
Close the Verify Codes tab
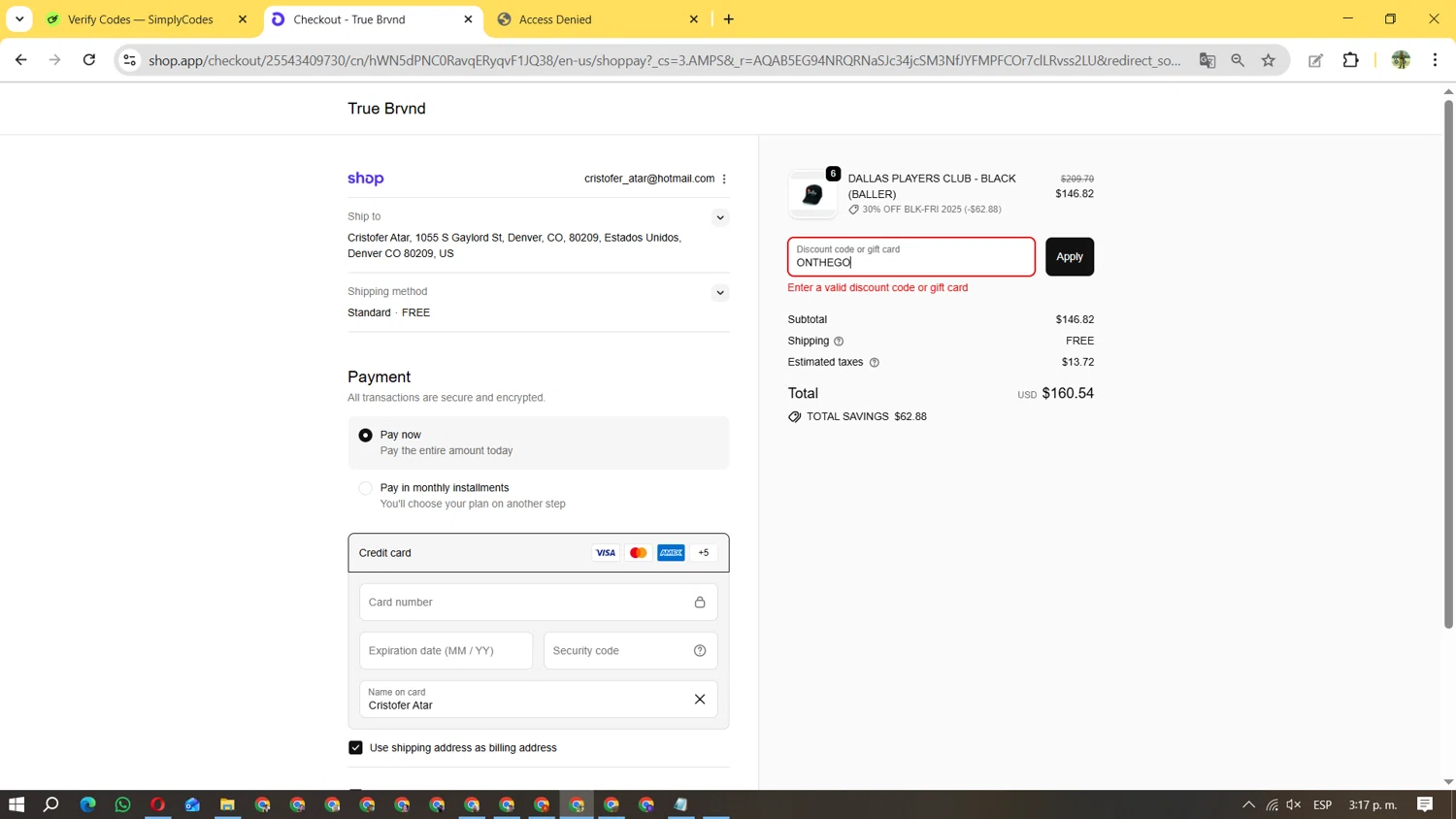[243, 19]
